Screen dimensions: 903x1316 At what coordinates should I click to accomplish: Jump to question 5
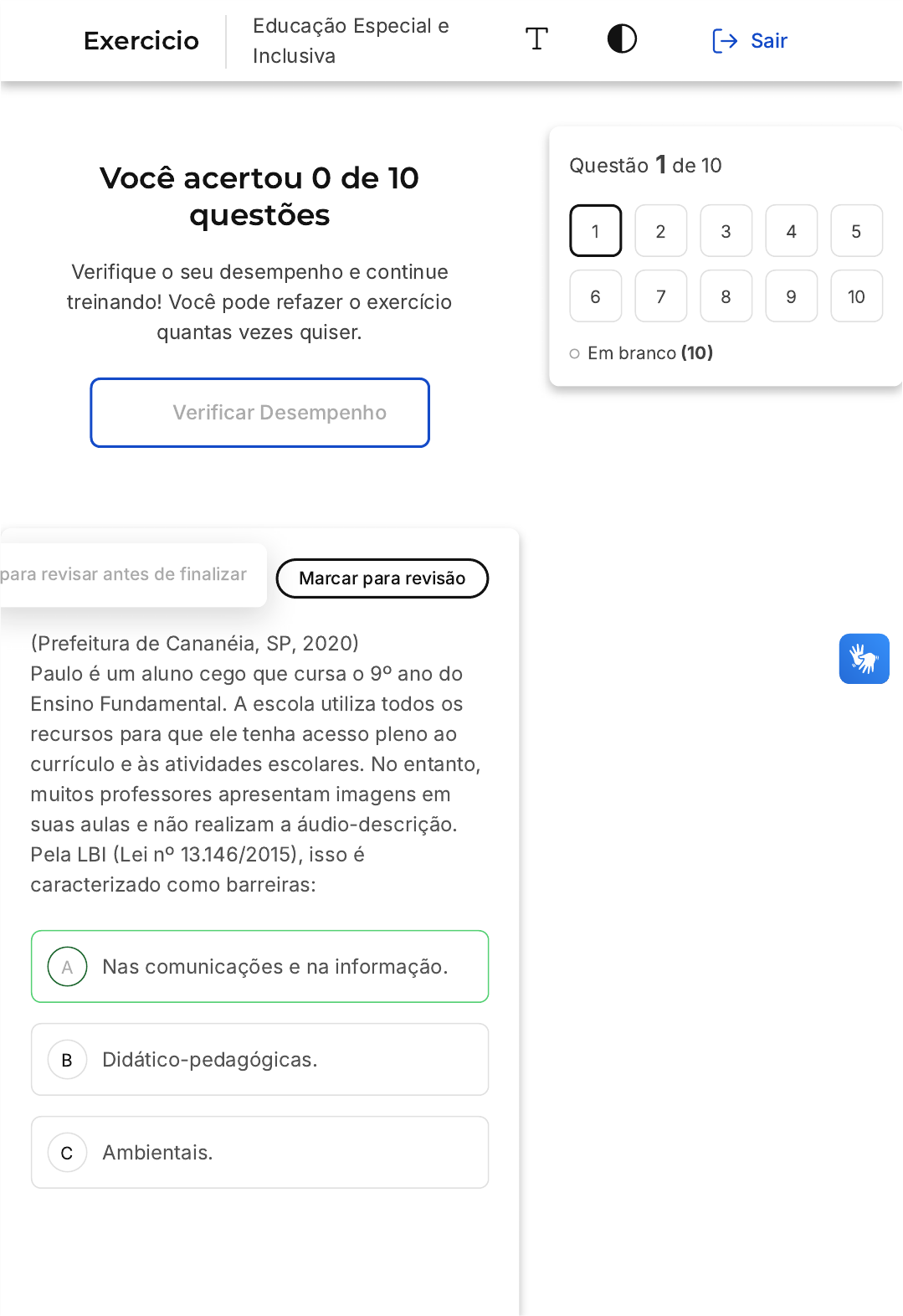click(x=856, y=231)
